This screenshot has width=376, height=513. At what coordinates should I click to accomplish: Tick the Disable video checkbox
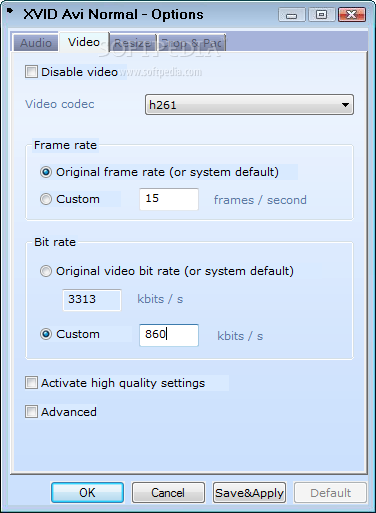click(x=31, y=72)
